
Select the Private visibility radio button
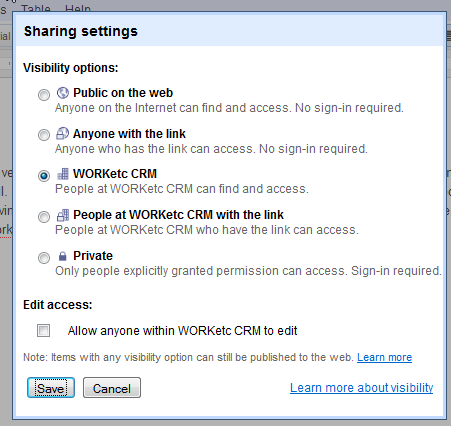click(x=44, y=258)
